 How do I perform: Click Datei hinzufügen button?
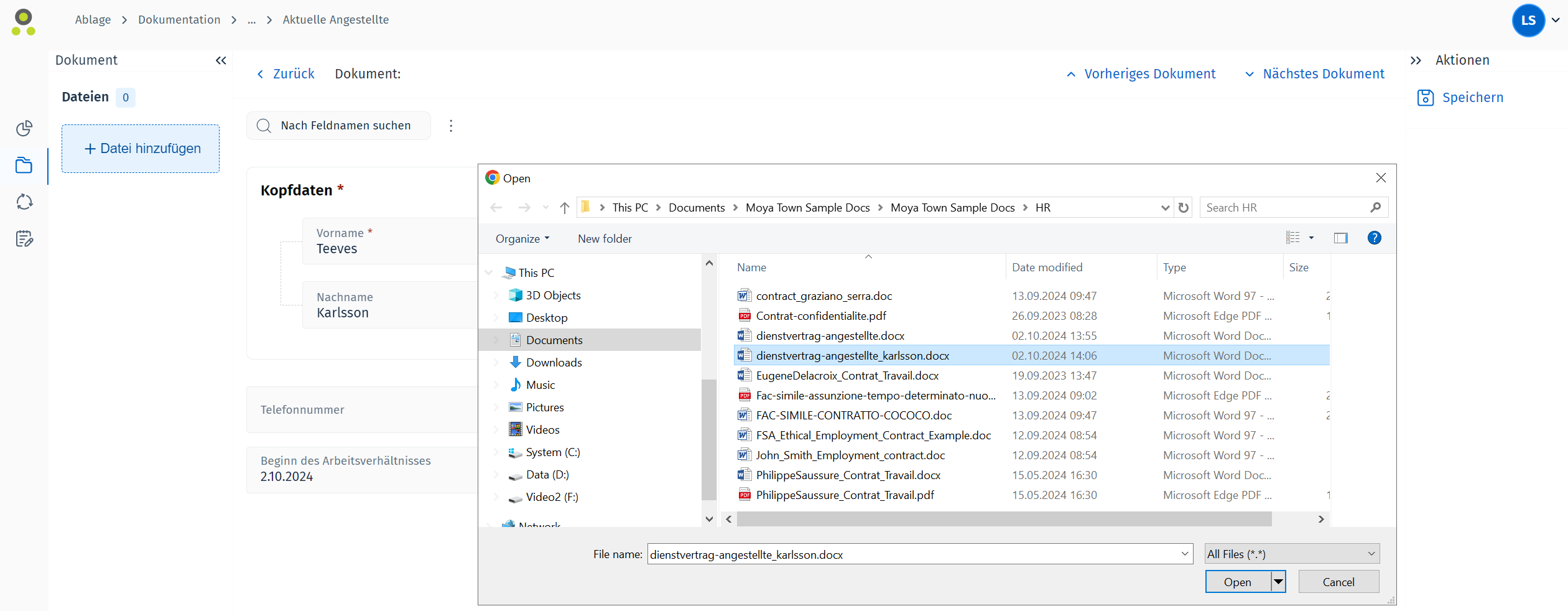[141, 149]
